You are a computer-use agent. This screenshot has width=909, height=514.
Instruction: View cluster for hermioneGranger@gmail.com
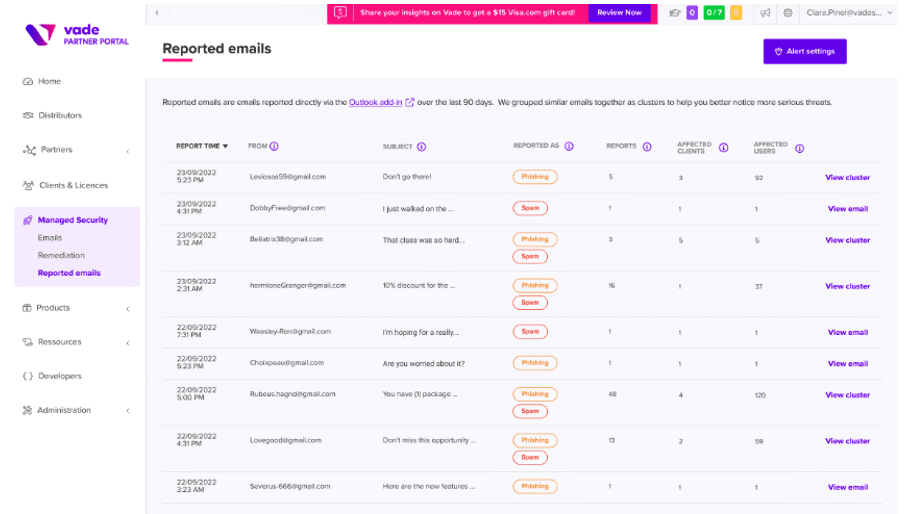coord(848,286)
